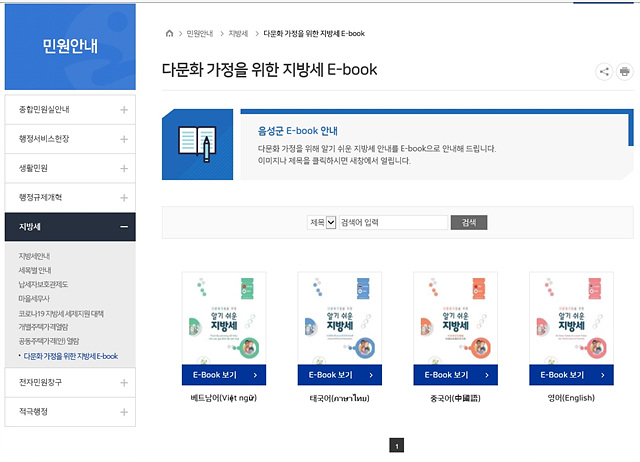Select 공동주택가격(안) 열람 submenu link

click(x=49, y=341)
